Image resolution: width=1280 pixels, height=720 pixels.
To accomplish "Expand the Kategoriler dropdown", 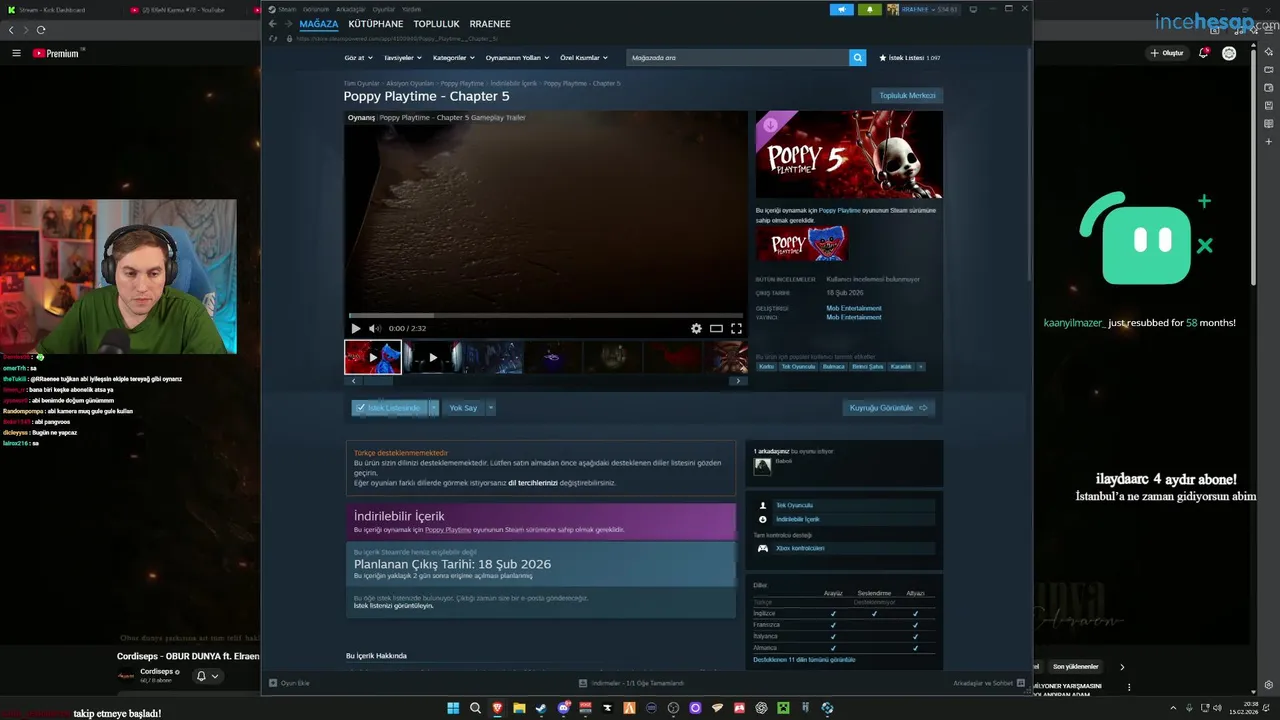I will 453,58.
